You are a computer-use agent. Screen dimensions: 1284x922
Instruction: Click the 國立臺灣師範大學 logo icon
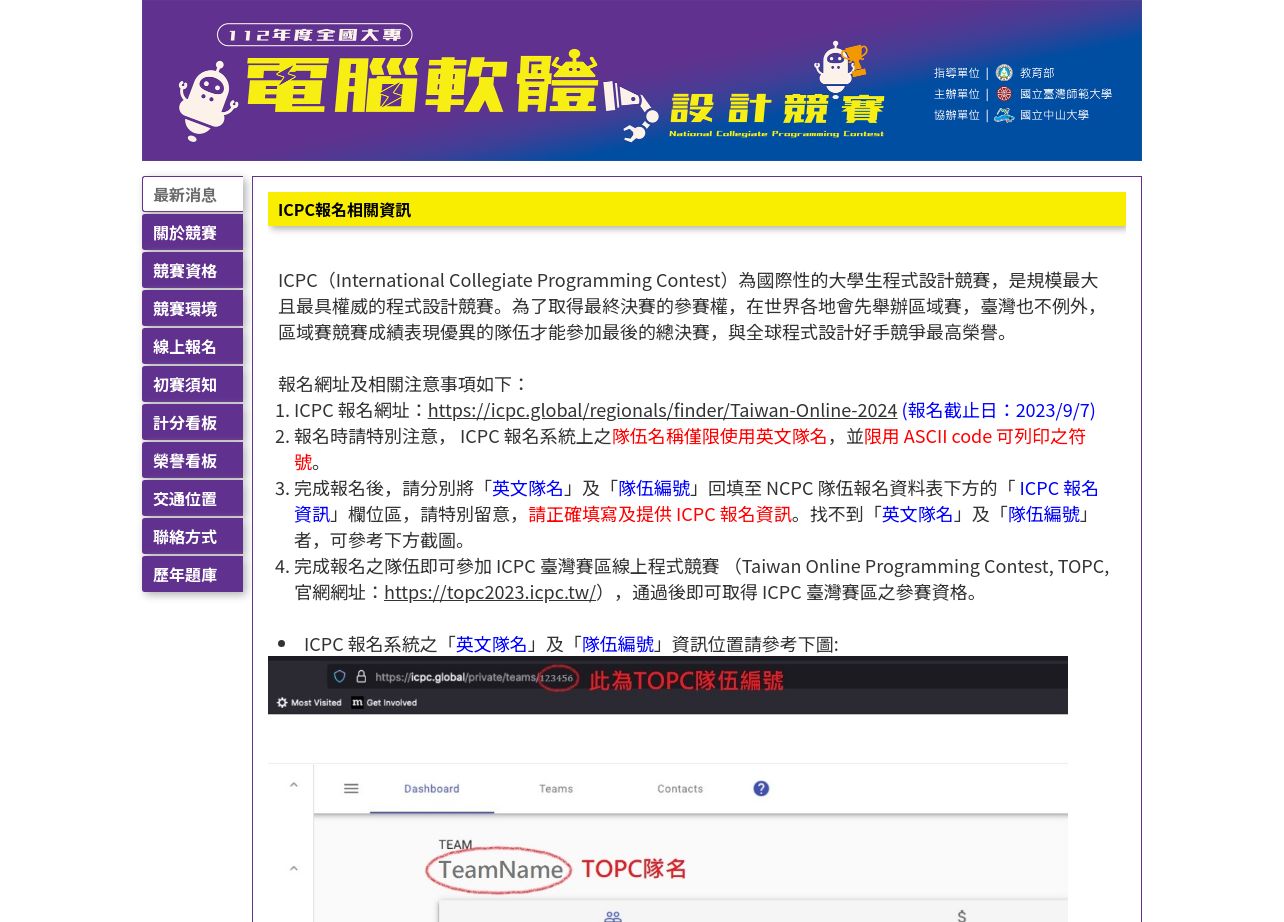(1004, 94)
